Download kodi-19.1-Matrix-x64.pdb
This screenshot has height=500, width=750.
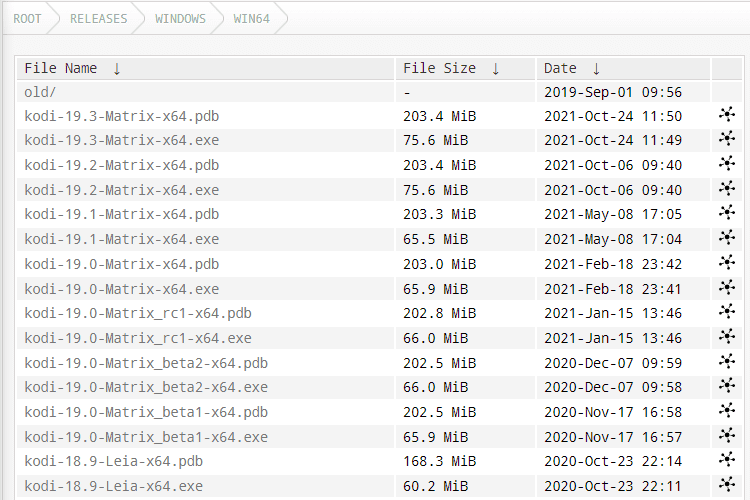tap(121, 214)
